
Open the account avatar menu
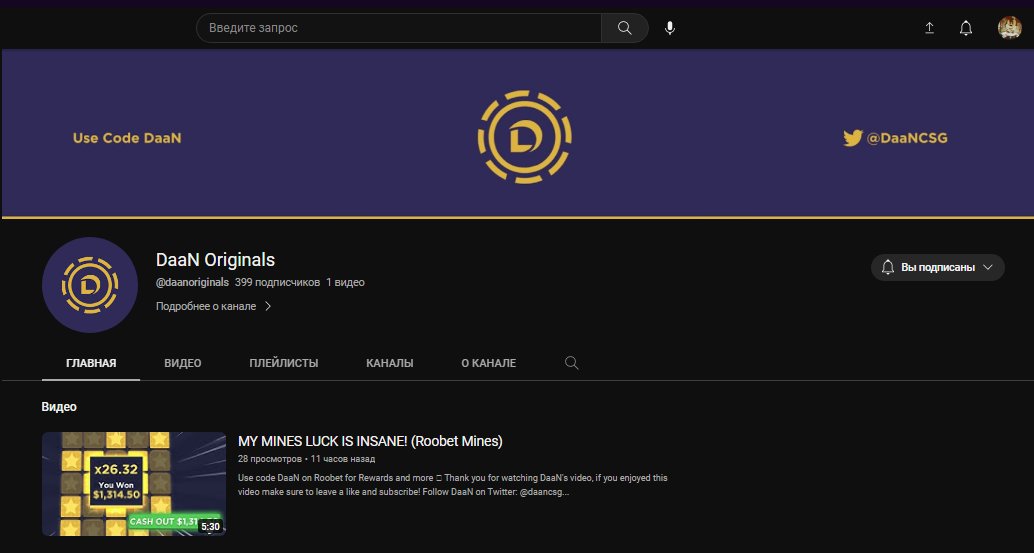[1009, 28]
